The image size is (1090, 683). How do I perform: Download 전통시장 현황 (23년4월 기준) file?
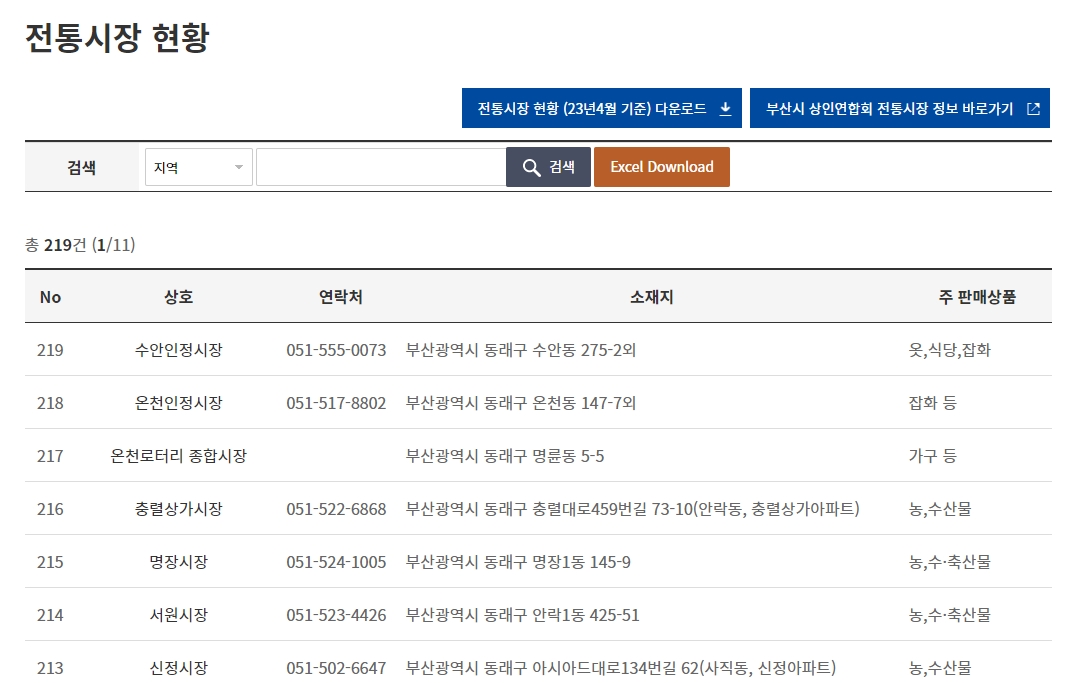(x=600, y=108)
